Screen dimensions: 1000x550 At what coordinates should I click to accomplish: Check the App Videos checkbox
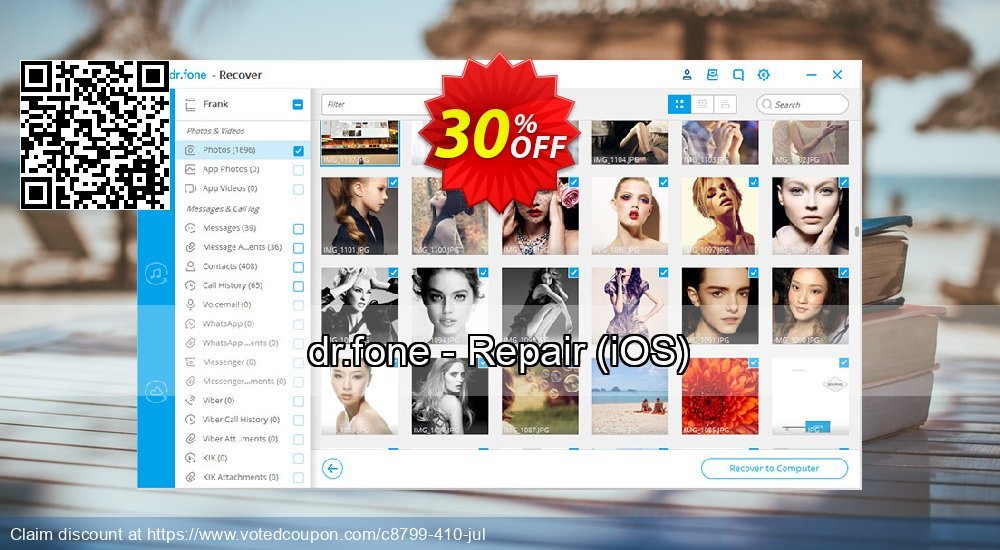[298, 189]
